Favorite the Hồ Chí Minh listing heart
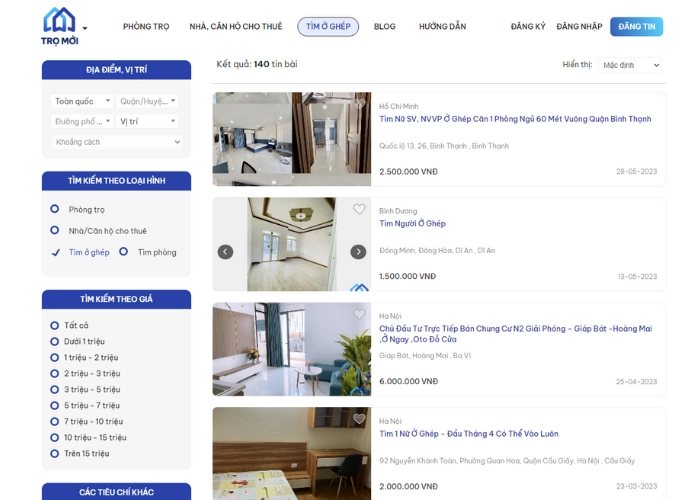The height and width of the screenshot is (500, 700). [x=359, y=104]
